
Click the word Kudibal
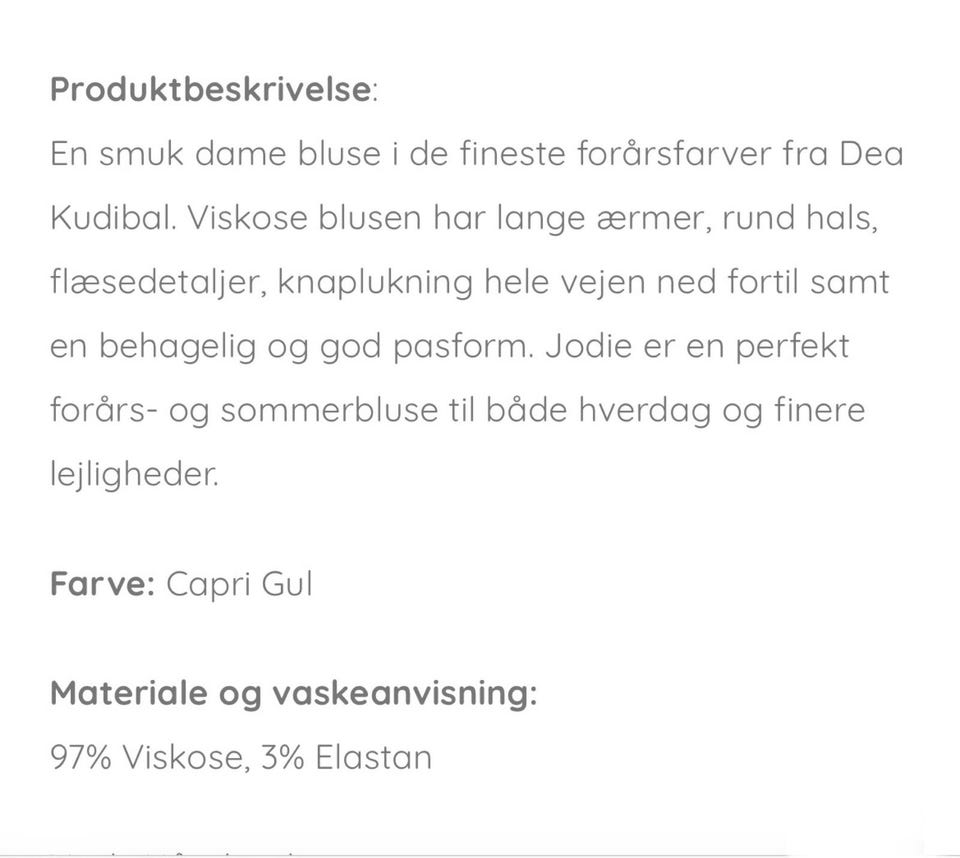pyautogui.click(x=113, y=218)
